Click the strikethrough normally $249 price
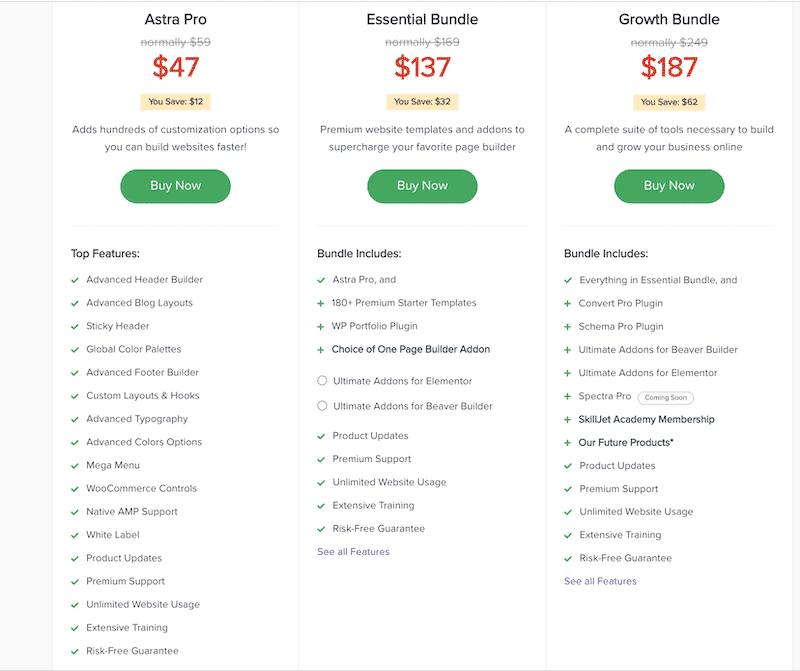The width and height of the screenshot is (800, 671). point(669,42)
